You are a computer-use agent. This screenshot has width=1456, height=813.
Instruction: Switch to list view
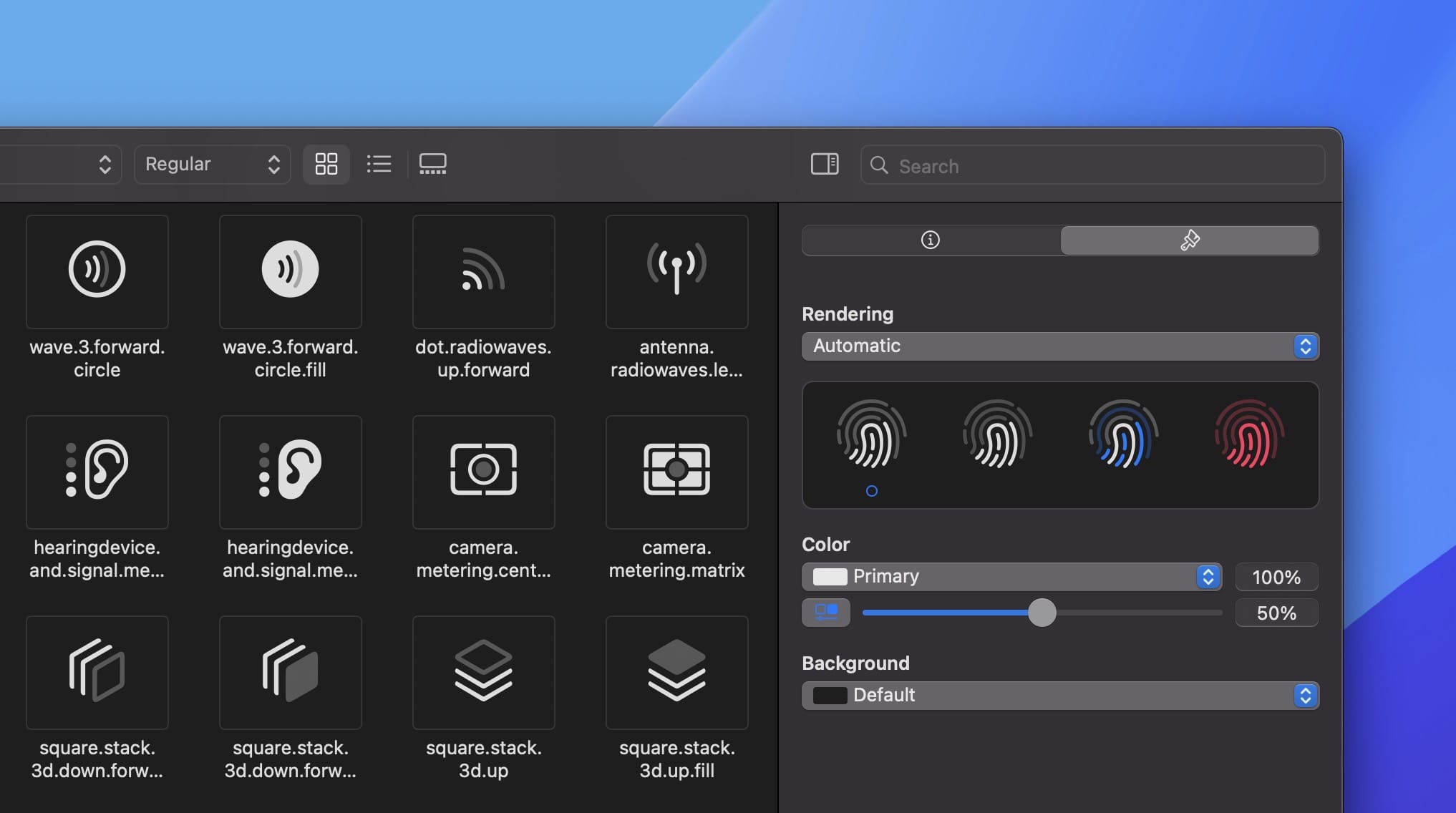coord(379,165)
